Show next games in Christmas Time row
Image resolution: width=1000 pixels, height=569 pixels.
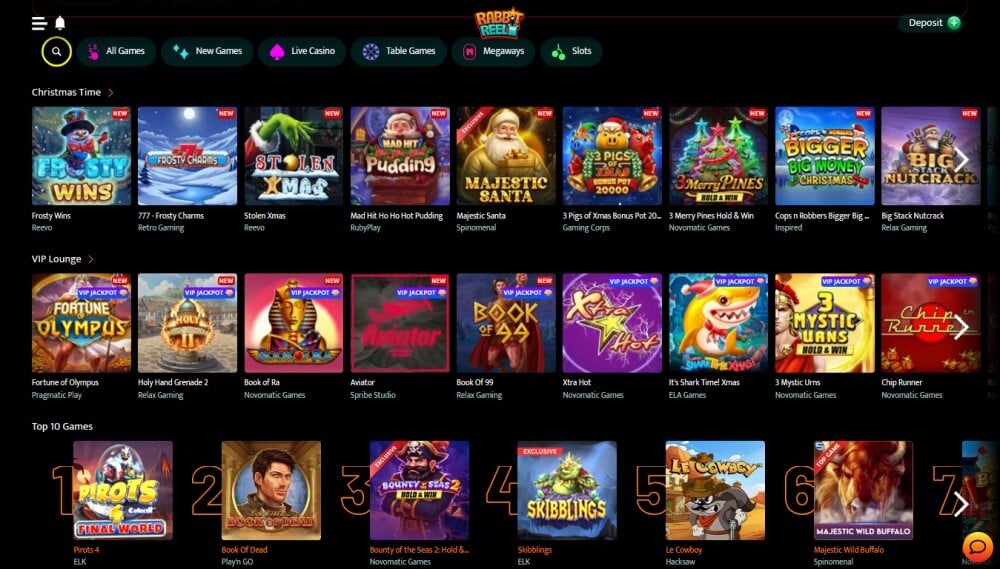[x=961, y=159]
